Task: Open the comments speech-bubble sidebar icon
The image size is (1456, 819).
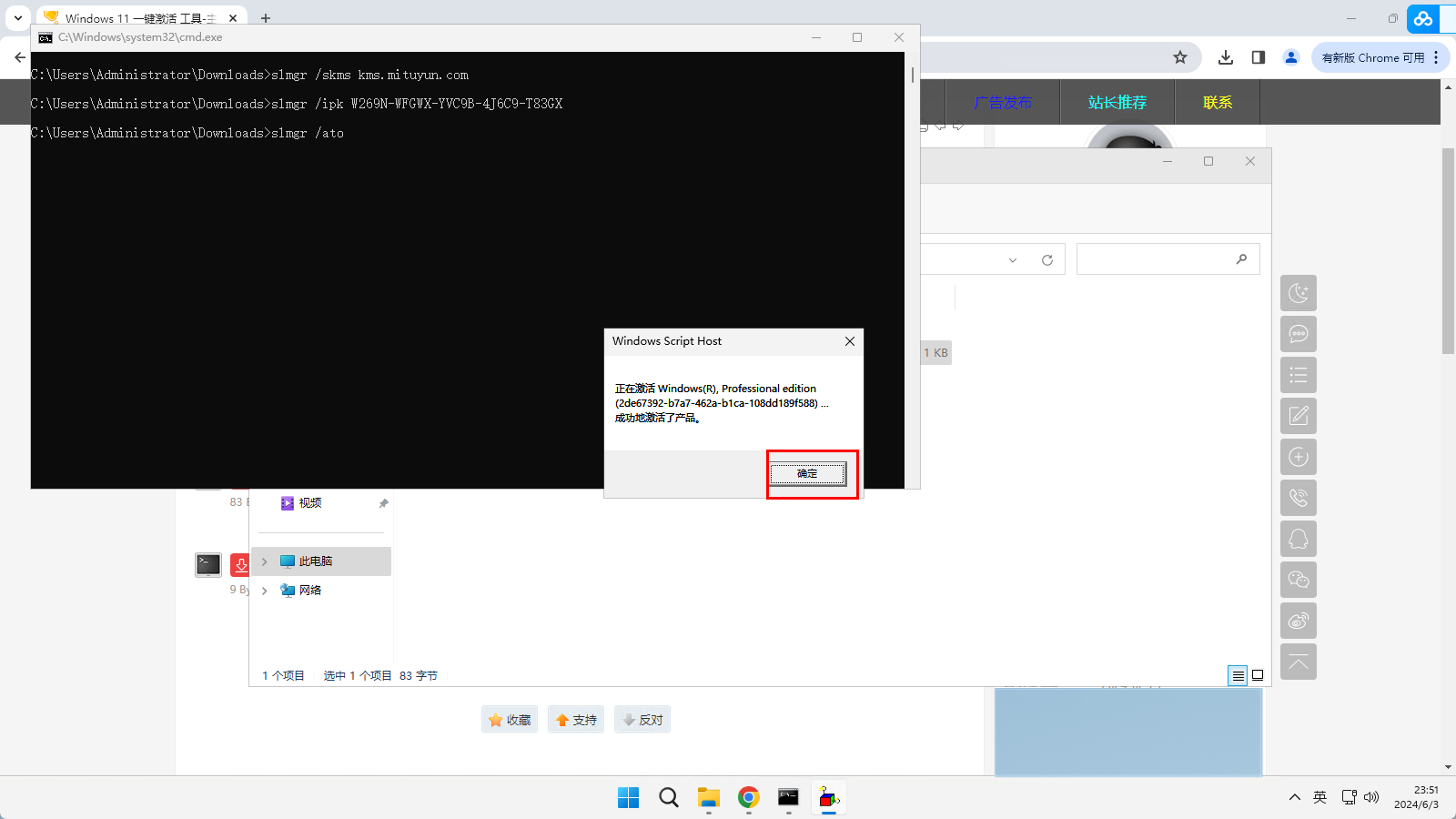Action: click(1299, 334)
